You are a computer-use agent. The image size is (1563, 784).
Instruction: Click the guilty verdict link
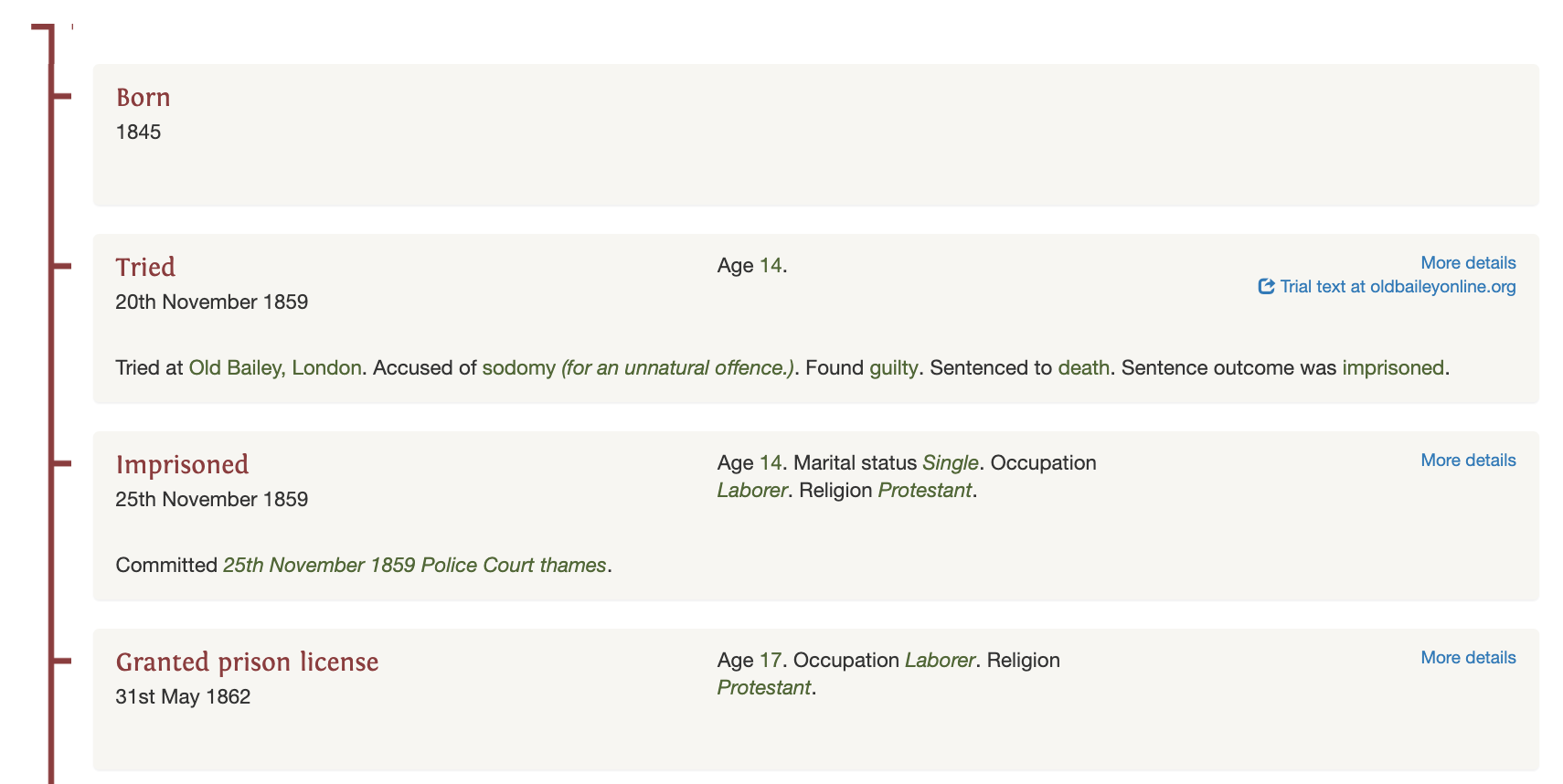point(893,368)
